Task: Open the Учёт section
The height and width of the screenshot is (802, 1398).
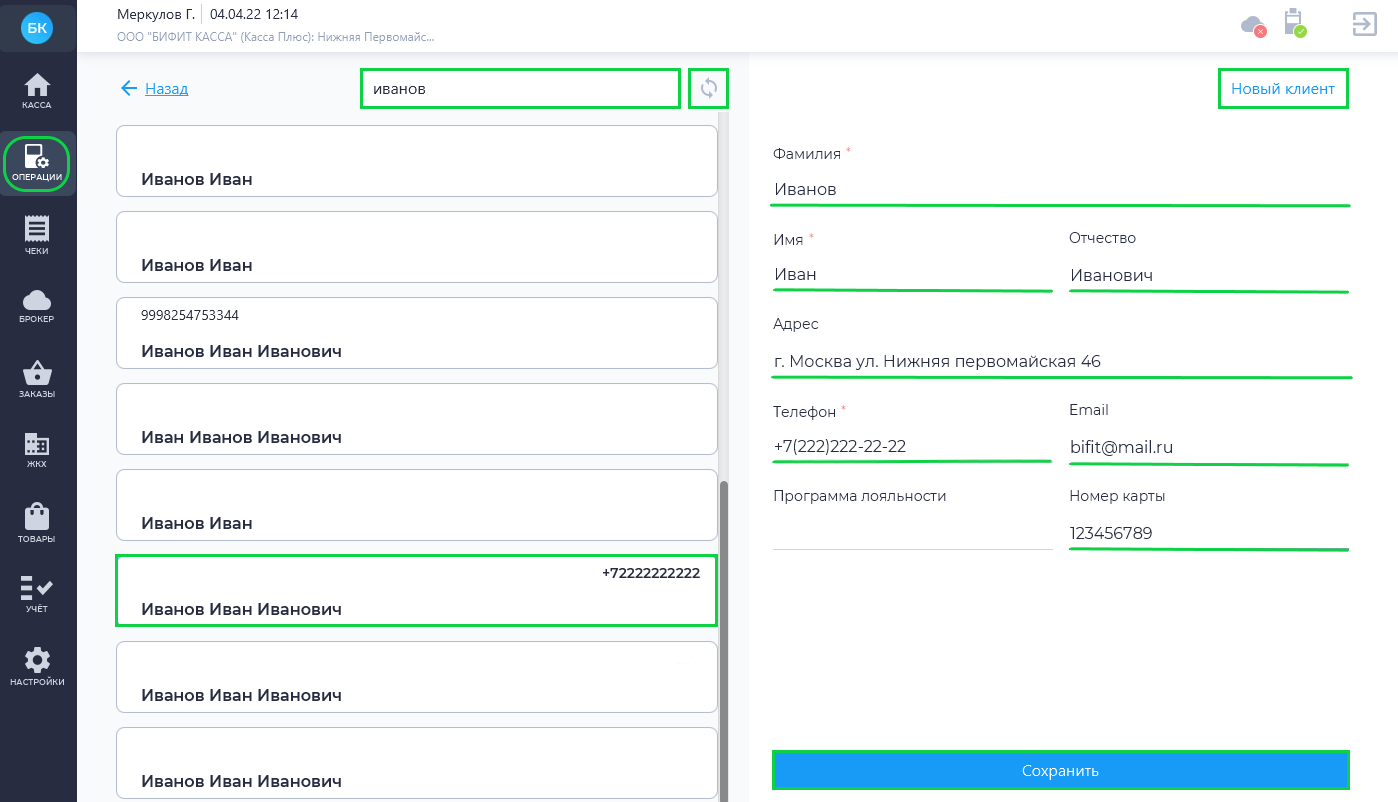Action: (x=37, y=595)
